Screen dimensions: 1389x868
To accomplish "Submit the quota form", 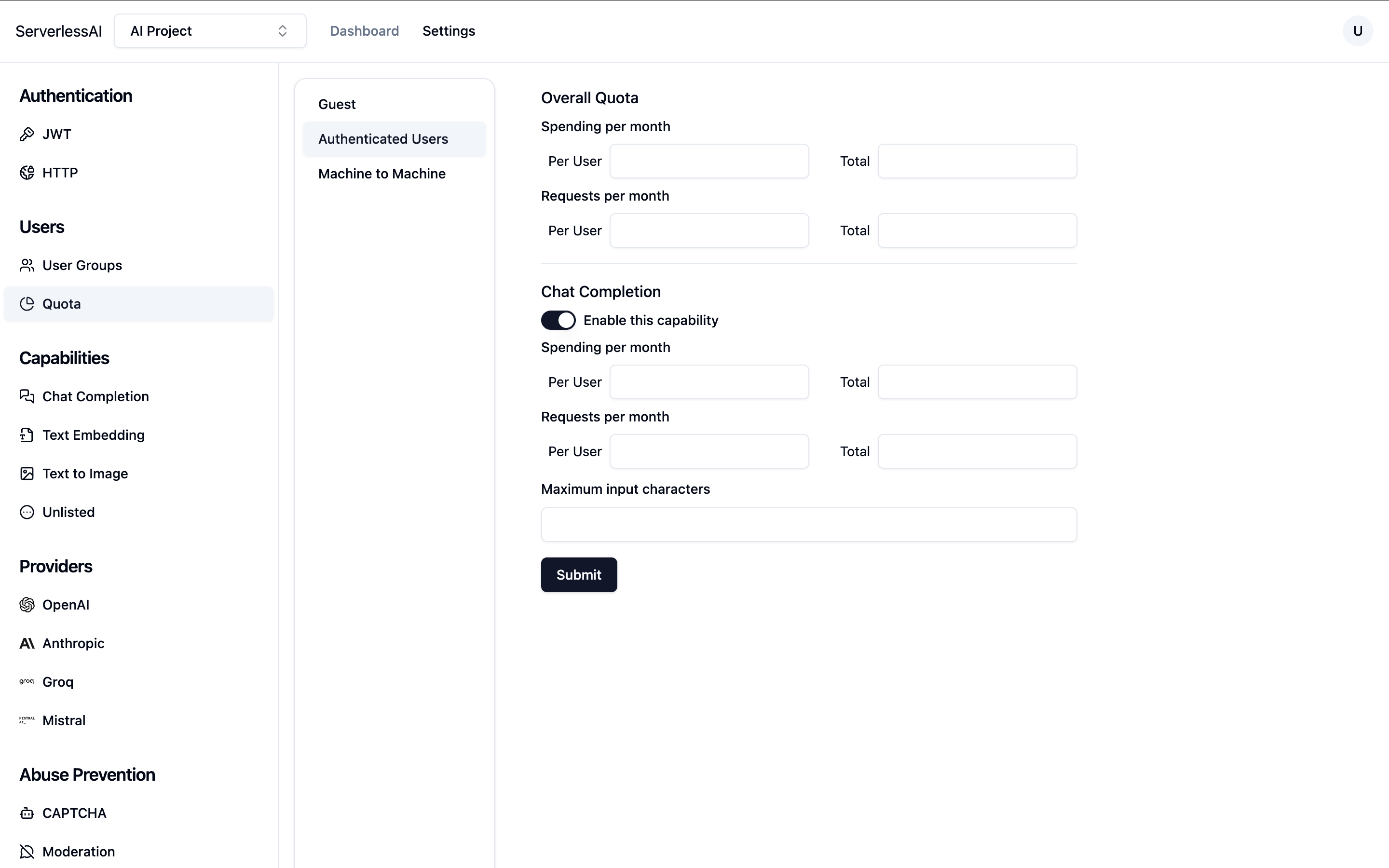I will pos(579,575).
